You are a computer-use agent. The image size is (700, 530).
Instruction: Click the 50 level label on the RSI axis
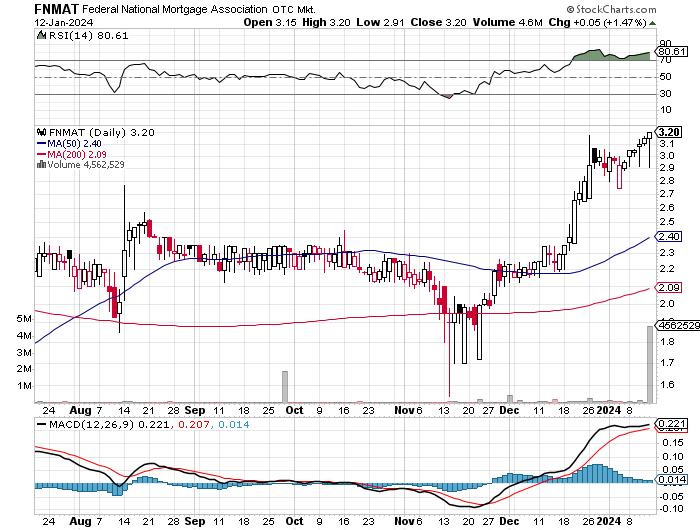click(666, 77)
